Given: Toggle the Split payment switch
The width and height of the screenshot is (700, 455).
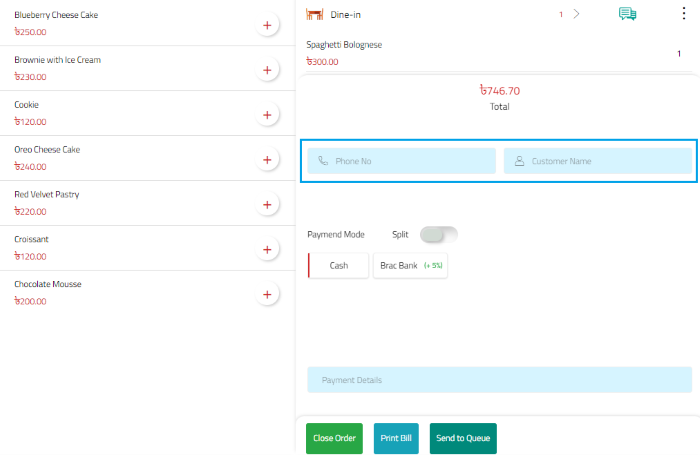Looking at the screenshot, I should 438,234.
